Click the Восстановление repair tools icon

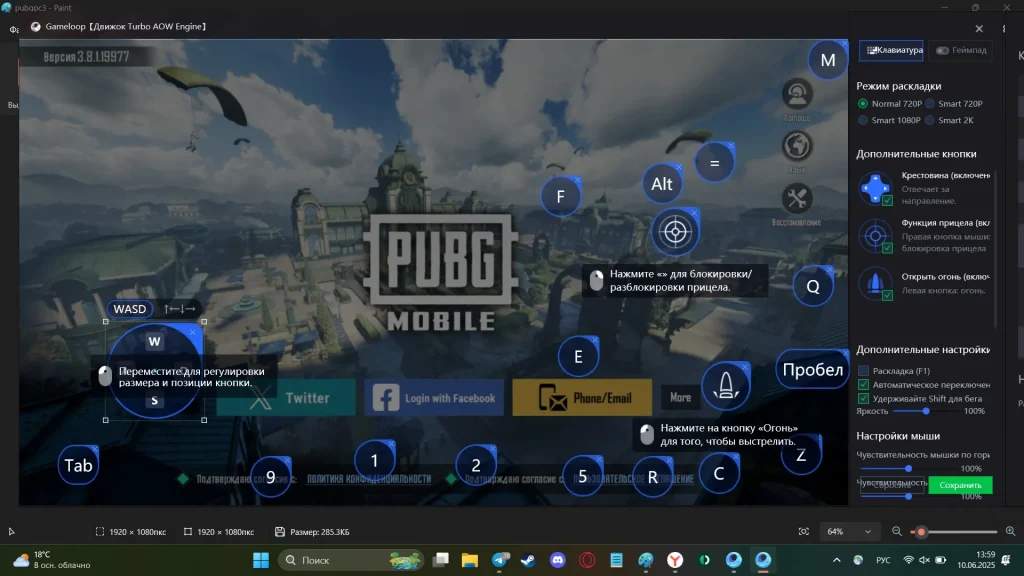coord(797,199)
